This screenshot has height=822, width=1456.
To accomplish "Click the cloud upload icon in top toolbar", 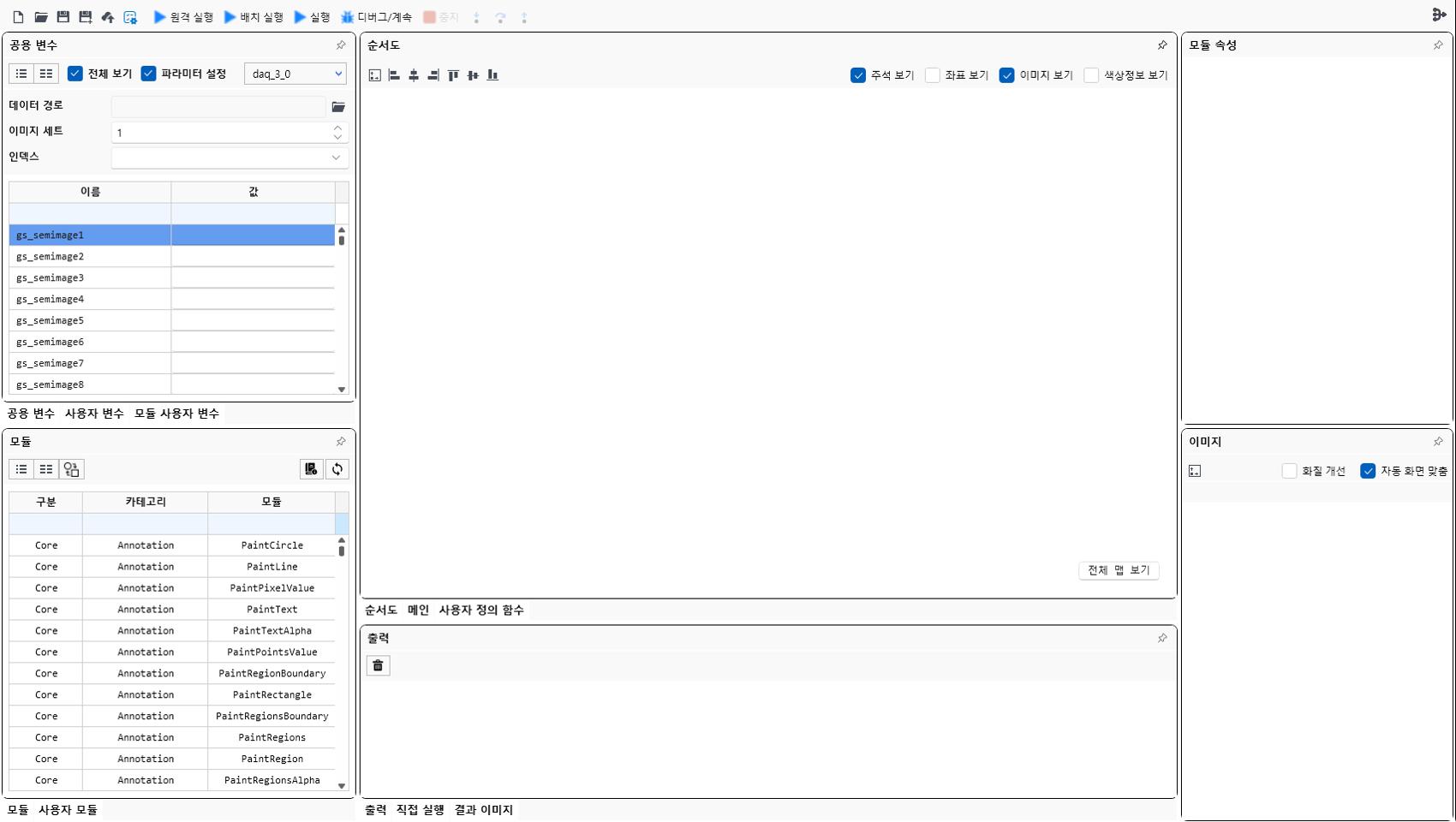I will pos(107,17).
